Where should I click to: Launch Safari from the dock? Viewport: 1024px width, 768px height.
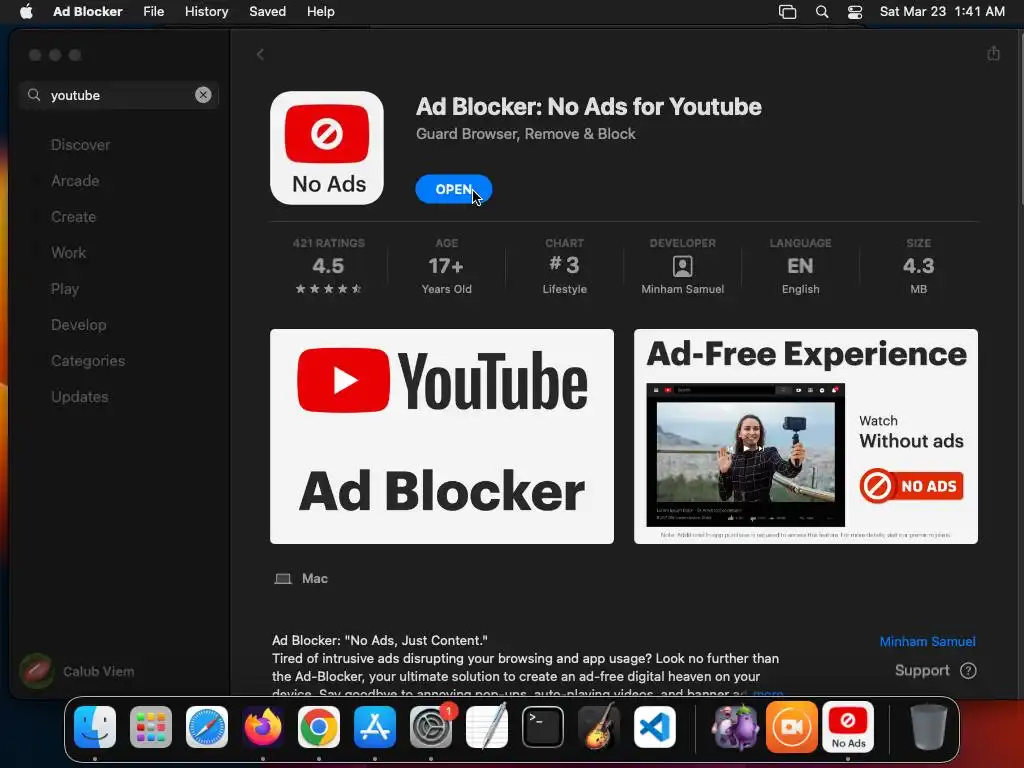click(x=207, y=727)
